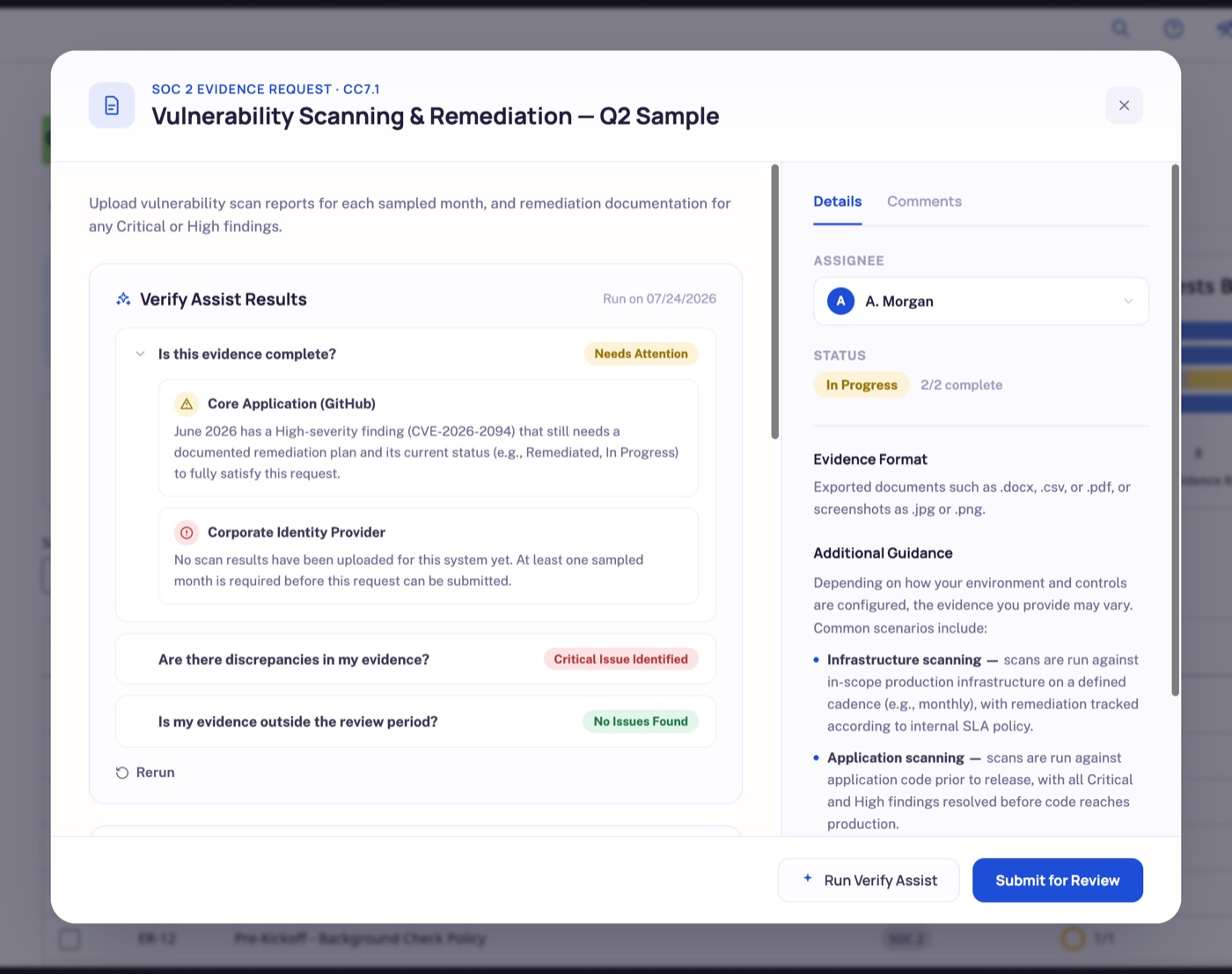Click the No Issues Found badge

[641, 721]
